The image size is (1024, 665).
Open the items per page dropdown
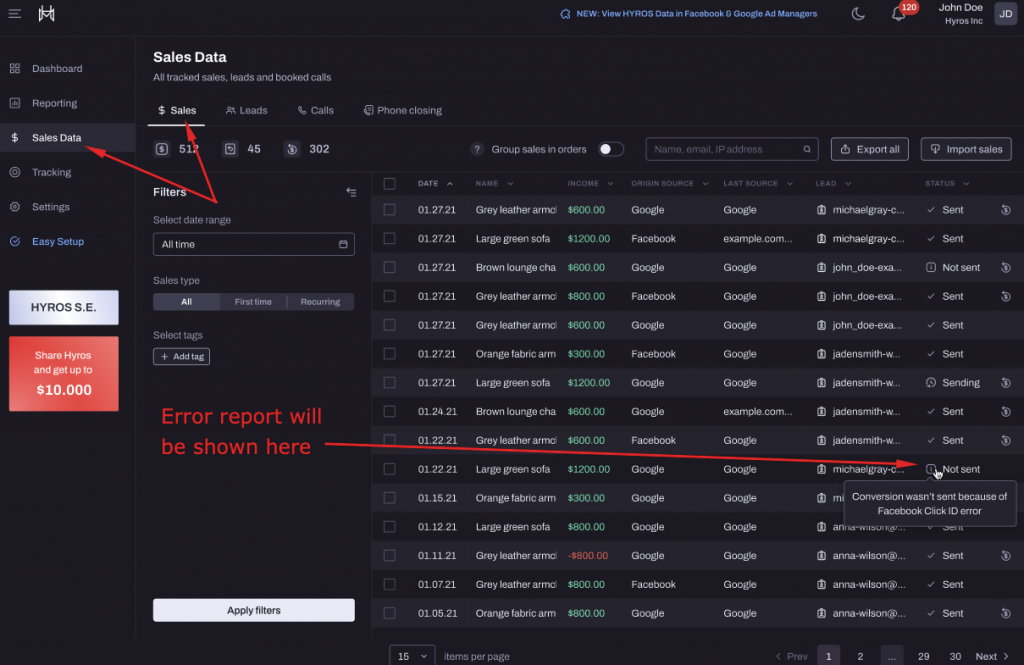(411, 655)
